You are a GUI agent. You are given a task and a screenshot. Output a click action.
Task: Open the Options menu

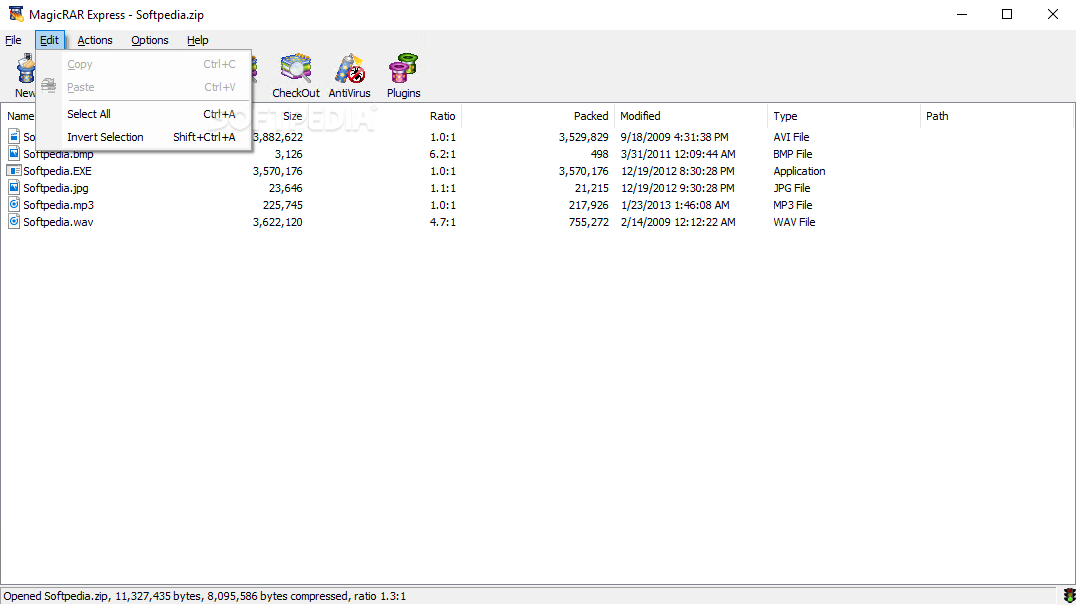[x=150, y=40]
